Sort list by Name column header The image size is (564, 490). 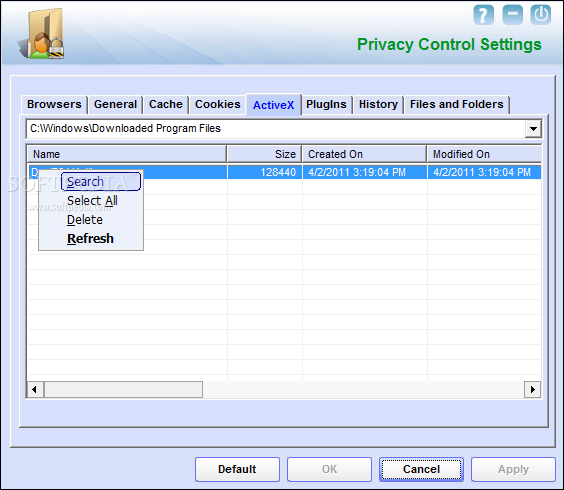point(127,154)
